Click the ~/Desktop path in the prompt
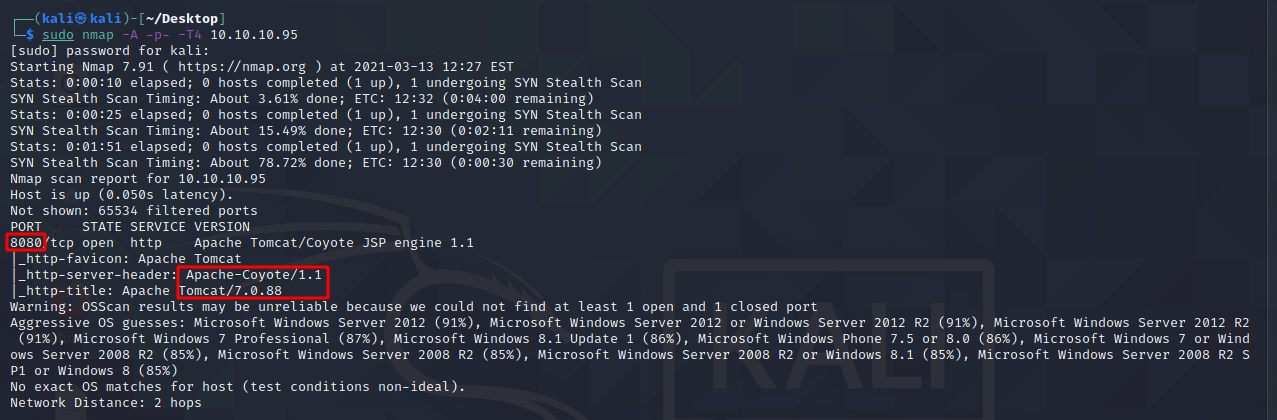The width and height of the screenshot is (1277, 420). (x=184, y=19)
